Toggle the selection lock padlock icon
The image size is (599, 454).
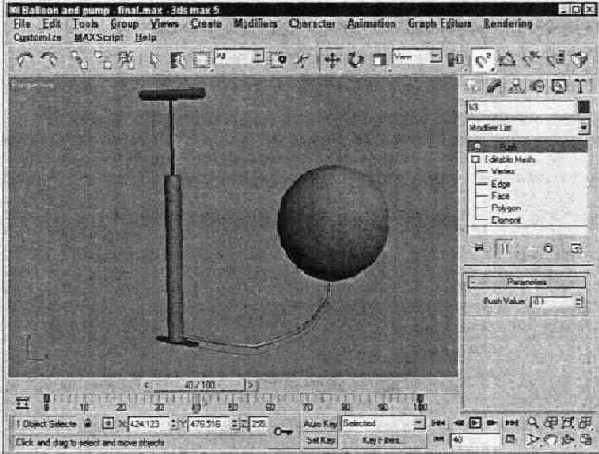[88, 423]
